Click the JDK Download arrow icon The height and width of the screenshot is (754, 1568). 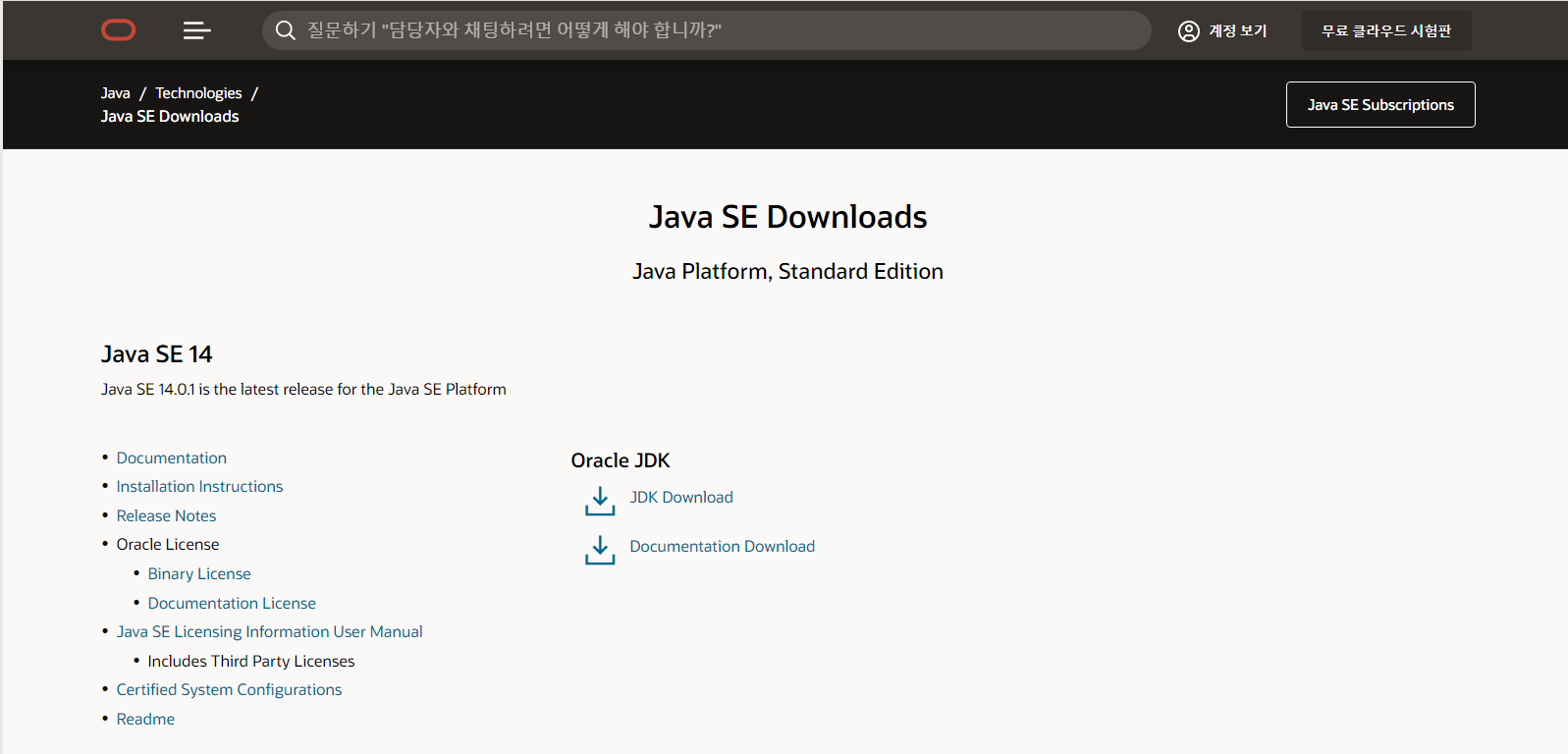click(x=600, y=501)
